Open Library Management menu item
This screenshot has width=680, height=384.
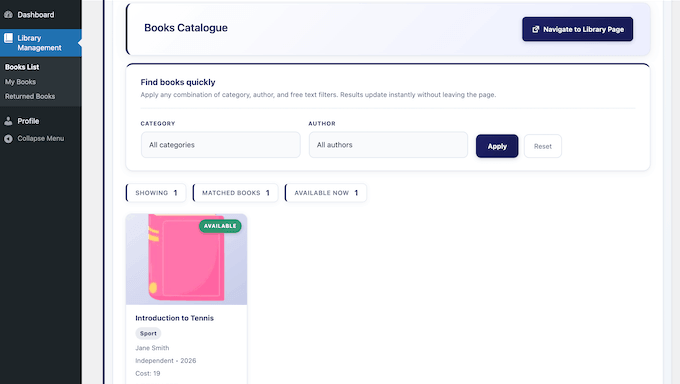[x=41, y=43]
